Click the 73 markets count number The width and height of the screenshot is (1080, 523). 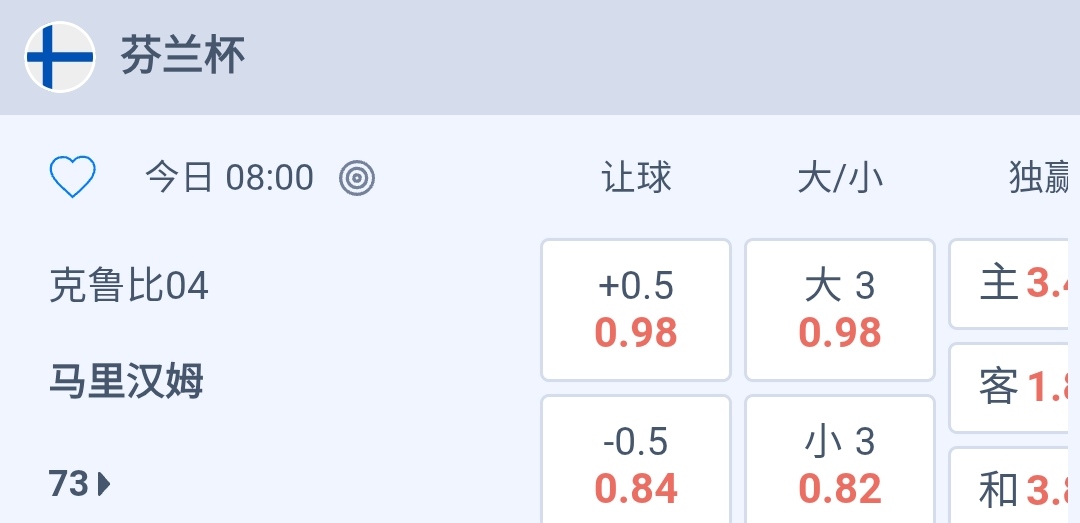tap(69, 485)
